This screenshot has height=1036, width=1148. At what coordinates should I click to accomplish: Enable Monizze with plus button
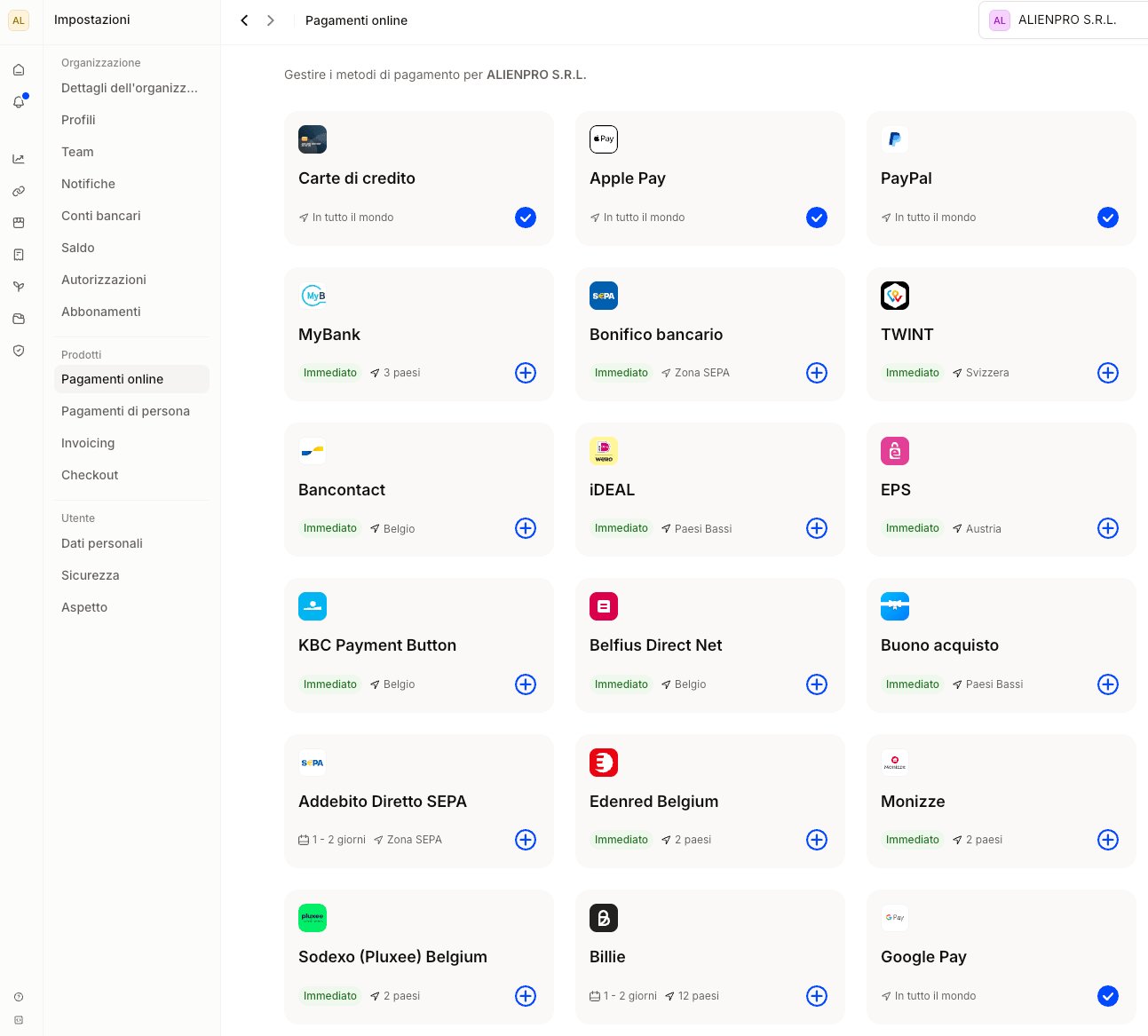tap(1108, 840)
